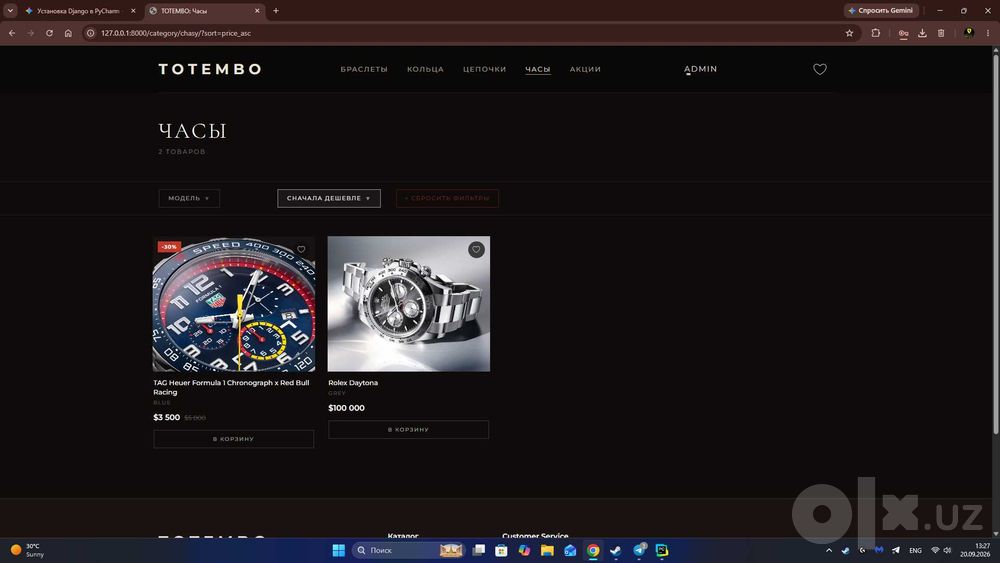Open TAG Heuer Formula 1 Chronograph title
The image size is (1000, 563).
(x=231, y=387)
